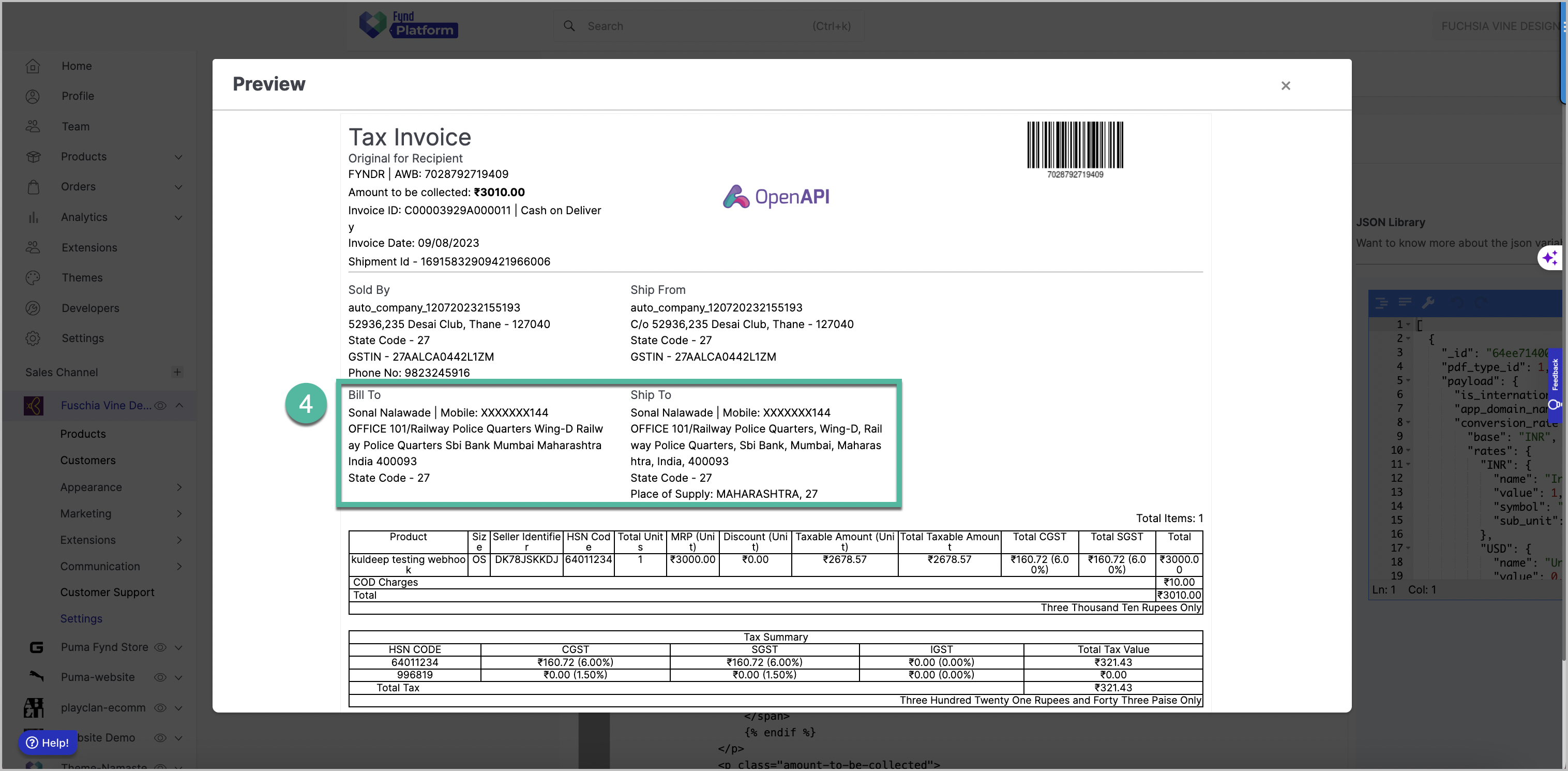Open Customers under Fuschia Vine

click(87, 461)
